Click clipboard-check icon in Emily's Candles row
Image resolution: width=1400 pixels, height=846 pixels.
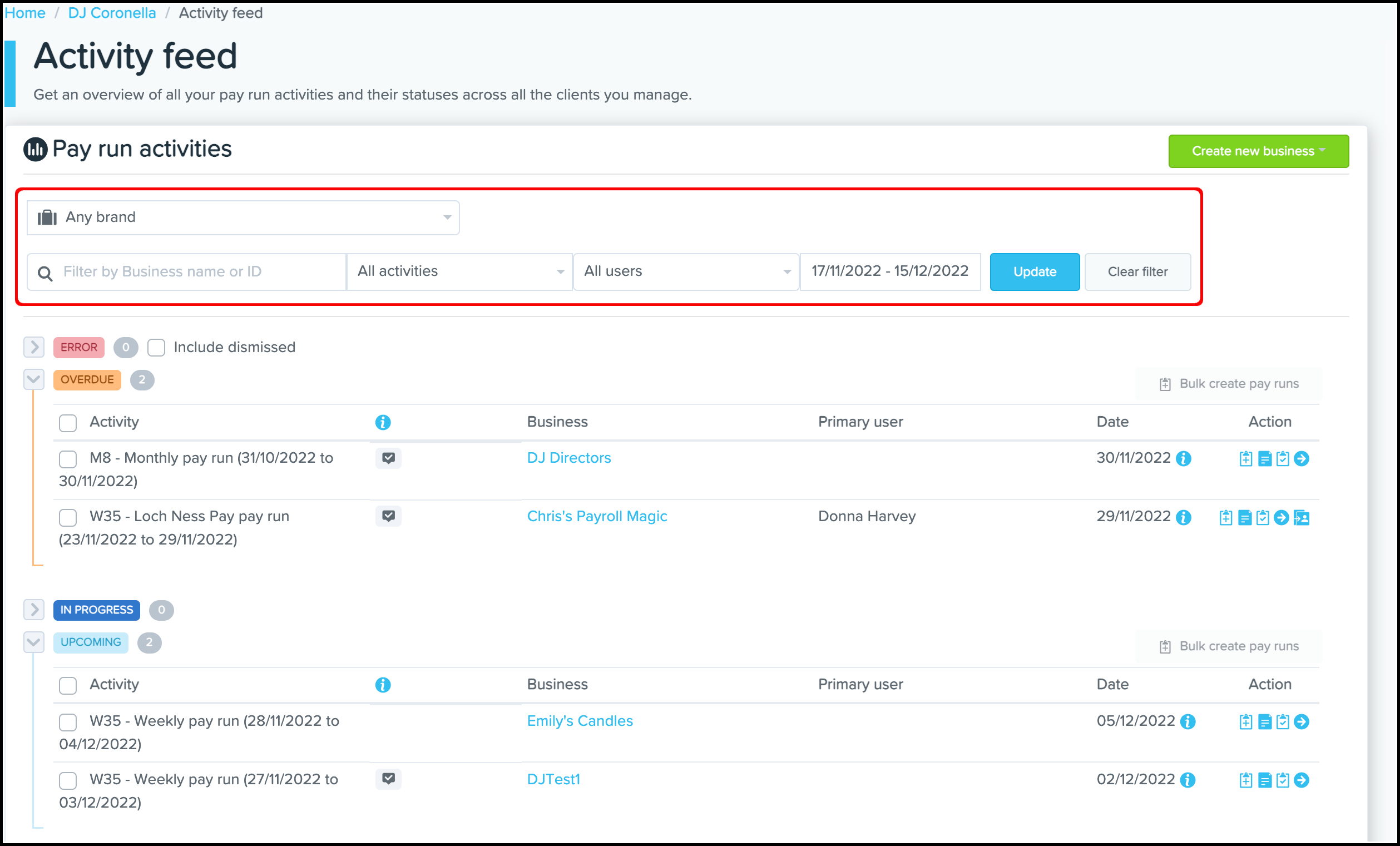pos(1283,721)
